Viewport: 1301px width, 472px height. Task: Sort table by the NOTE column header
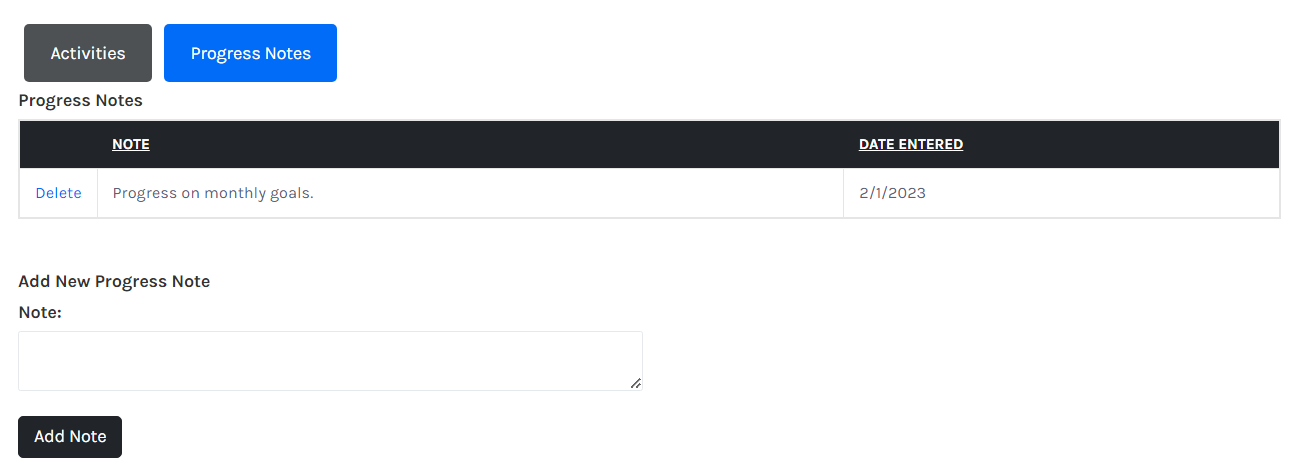[x=131, y=144]
